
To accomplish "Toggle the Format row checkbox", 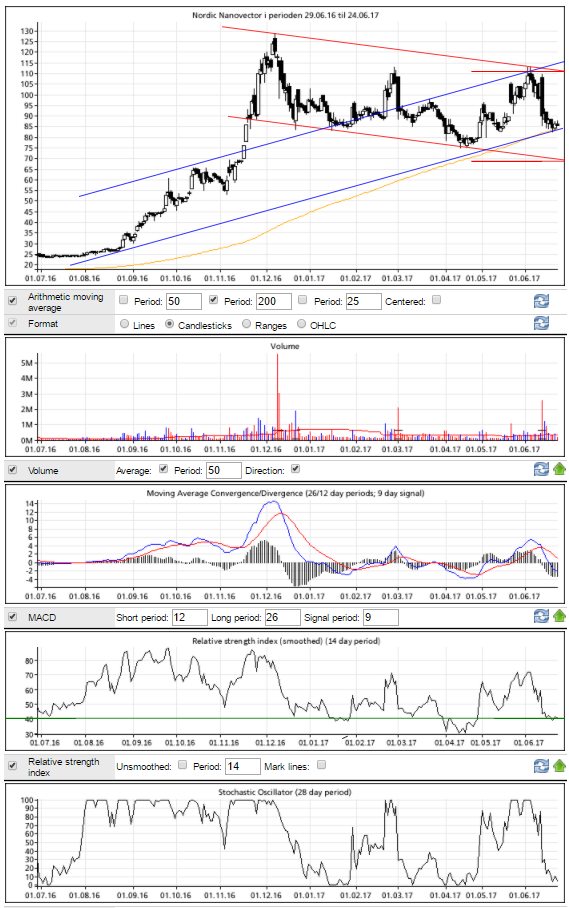I will click(12, 323).
